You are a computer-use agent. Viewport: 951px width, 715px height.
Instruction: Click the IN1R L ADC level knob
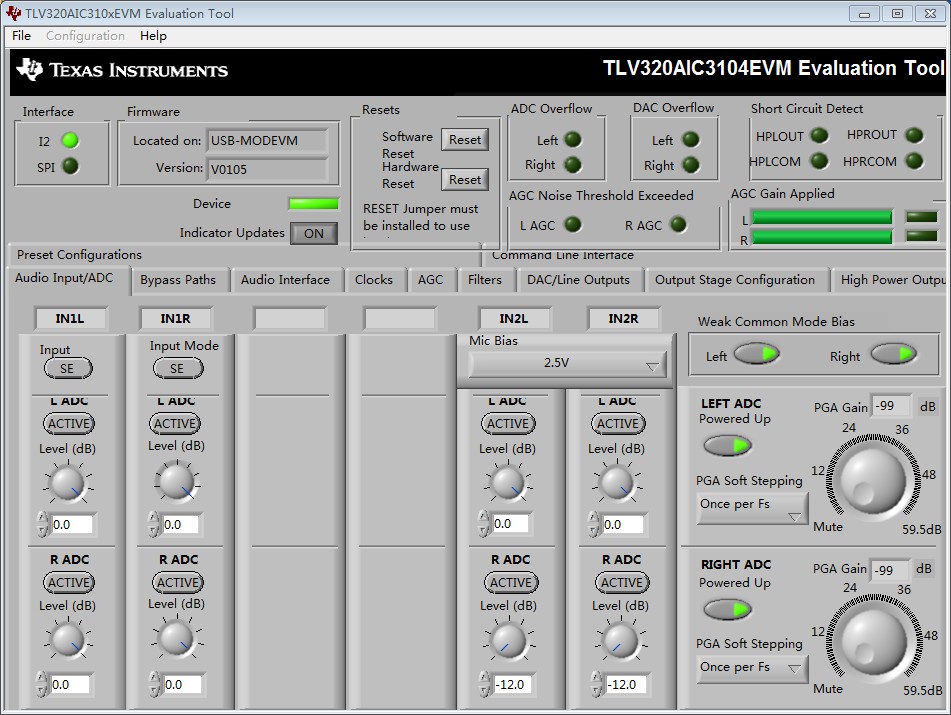tap(177, 482)
